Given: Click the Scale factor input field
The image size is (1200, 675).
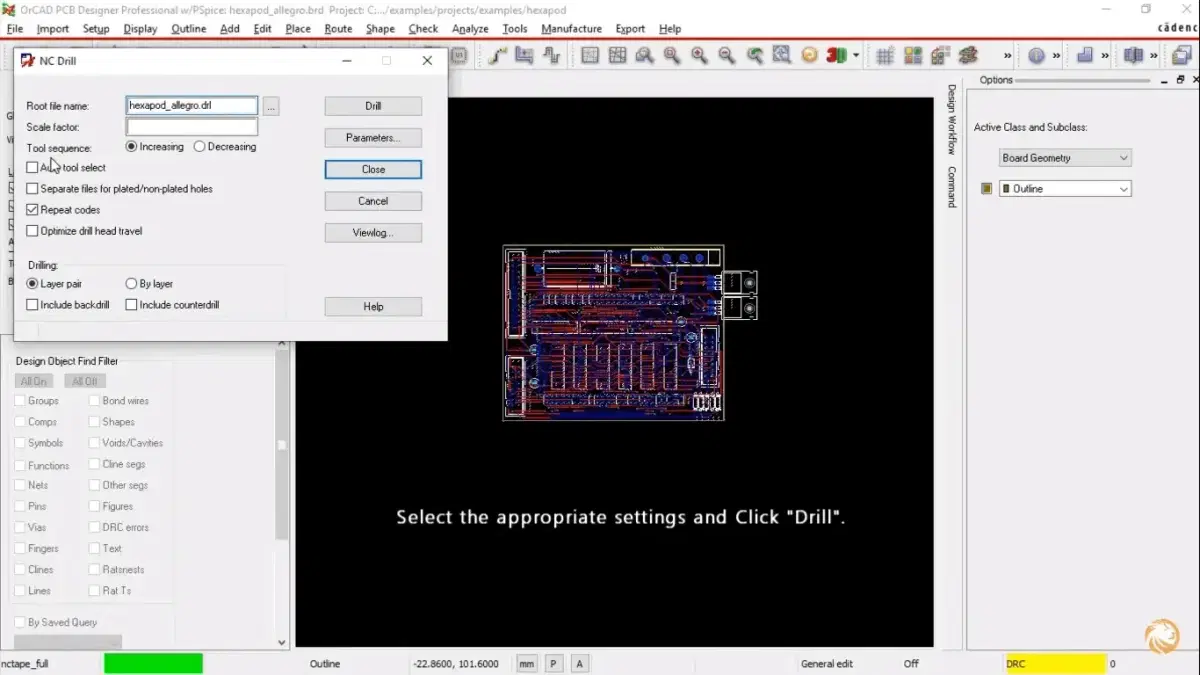Looking at the screenshot, I should coord(192,127).
